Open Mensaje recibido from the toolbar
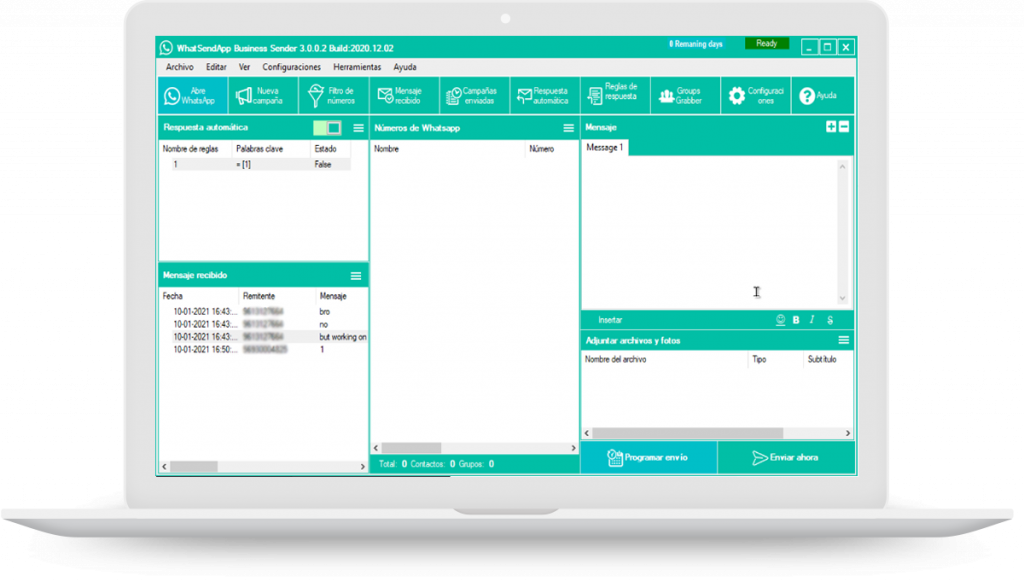Screen dimensions: 1024x581 [x=404, y=96]
